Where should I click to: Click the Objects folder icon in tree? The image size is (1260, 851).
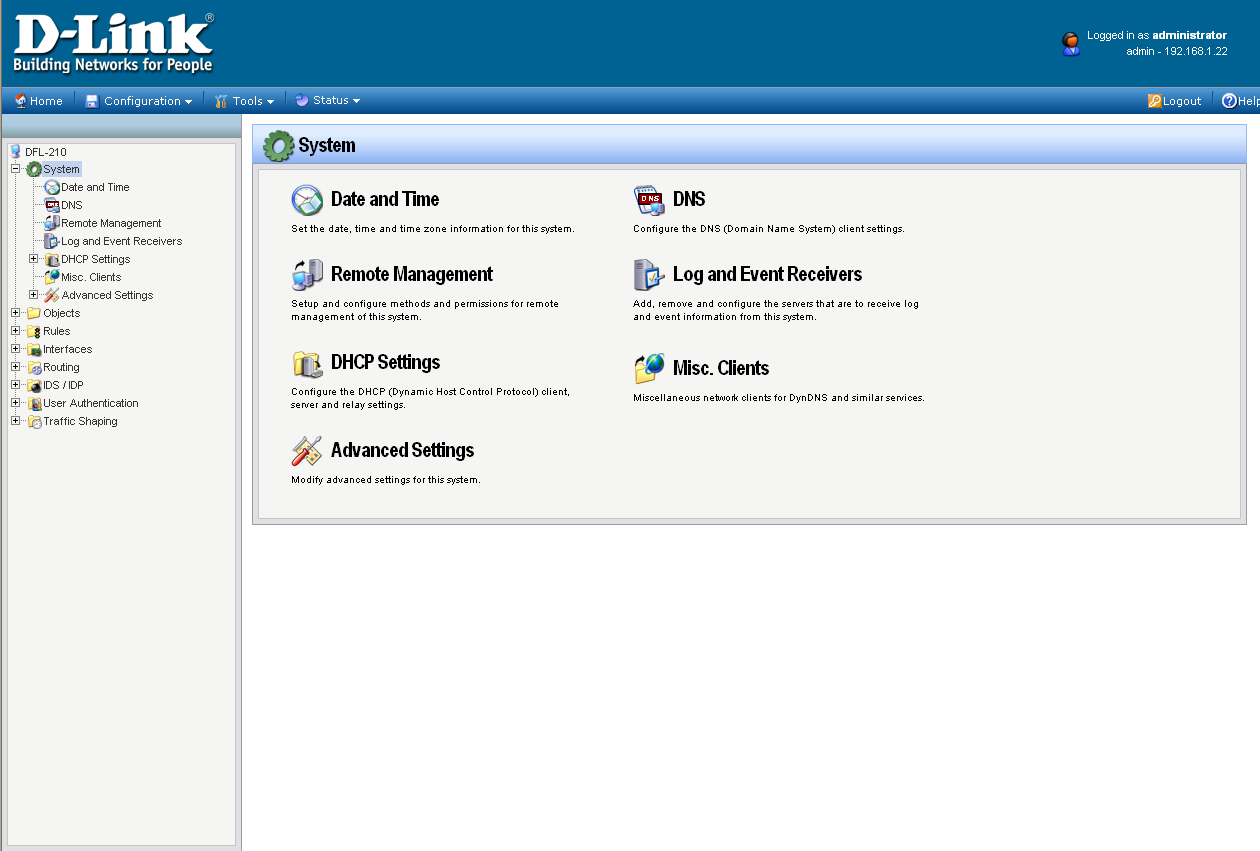(34, 313)
